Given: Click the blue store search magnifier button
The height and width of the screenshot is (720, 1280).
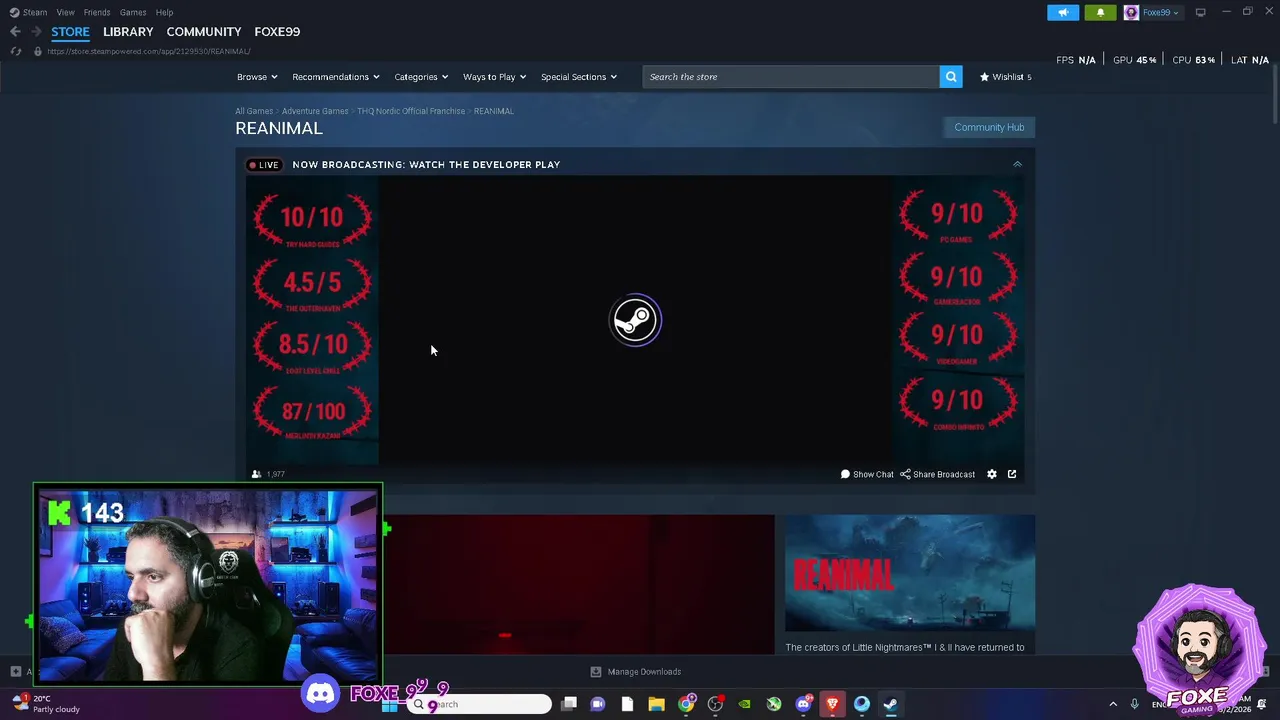Looking at the screenshot, I should [951, 77].
